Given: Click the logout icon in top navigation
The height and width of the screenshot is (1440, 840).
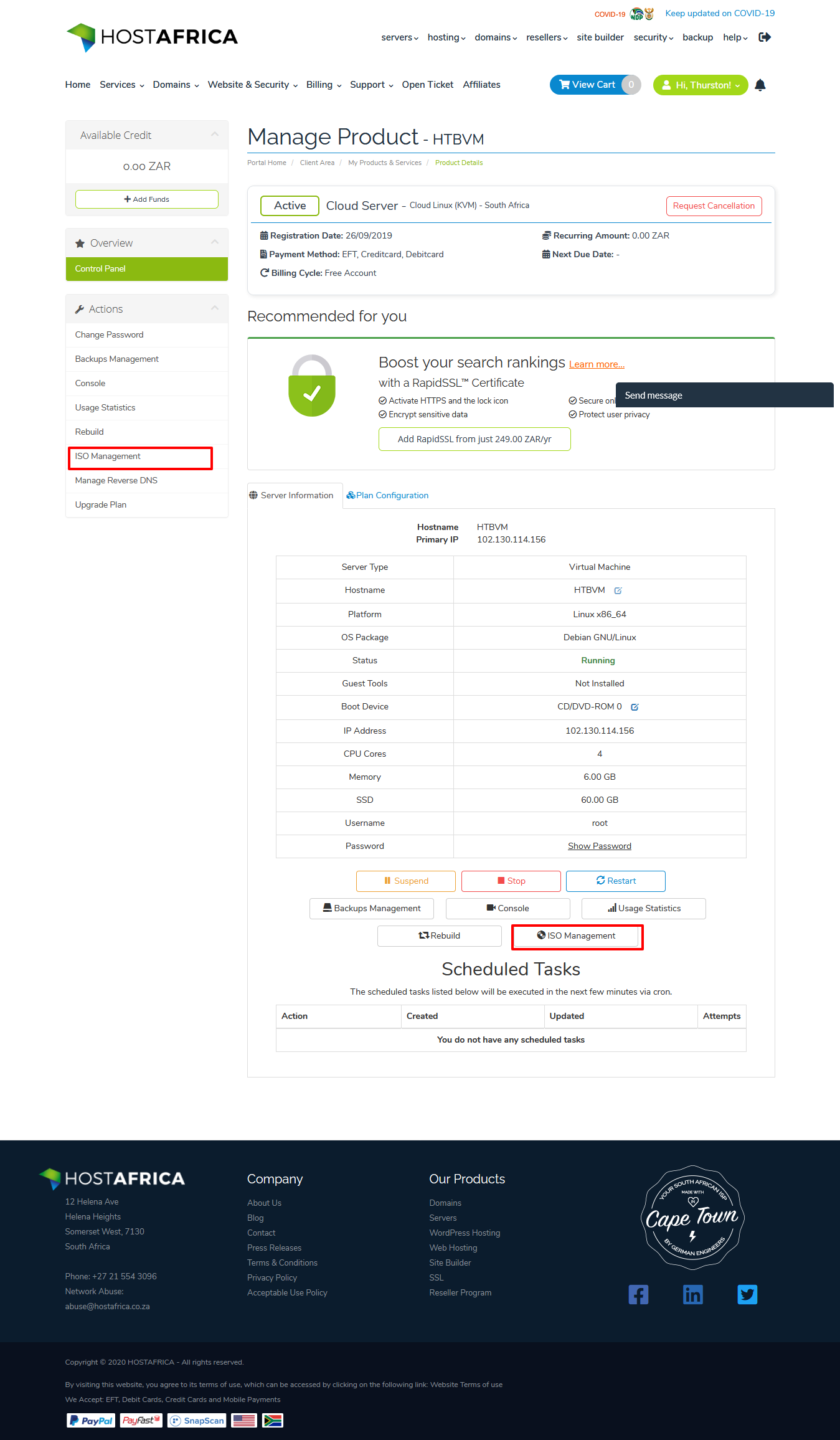Looking at the screenshot, I should [765, 37].
